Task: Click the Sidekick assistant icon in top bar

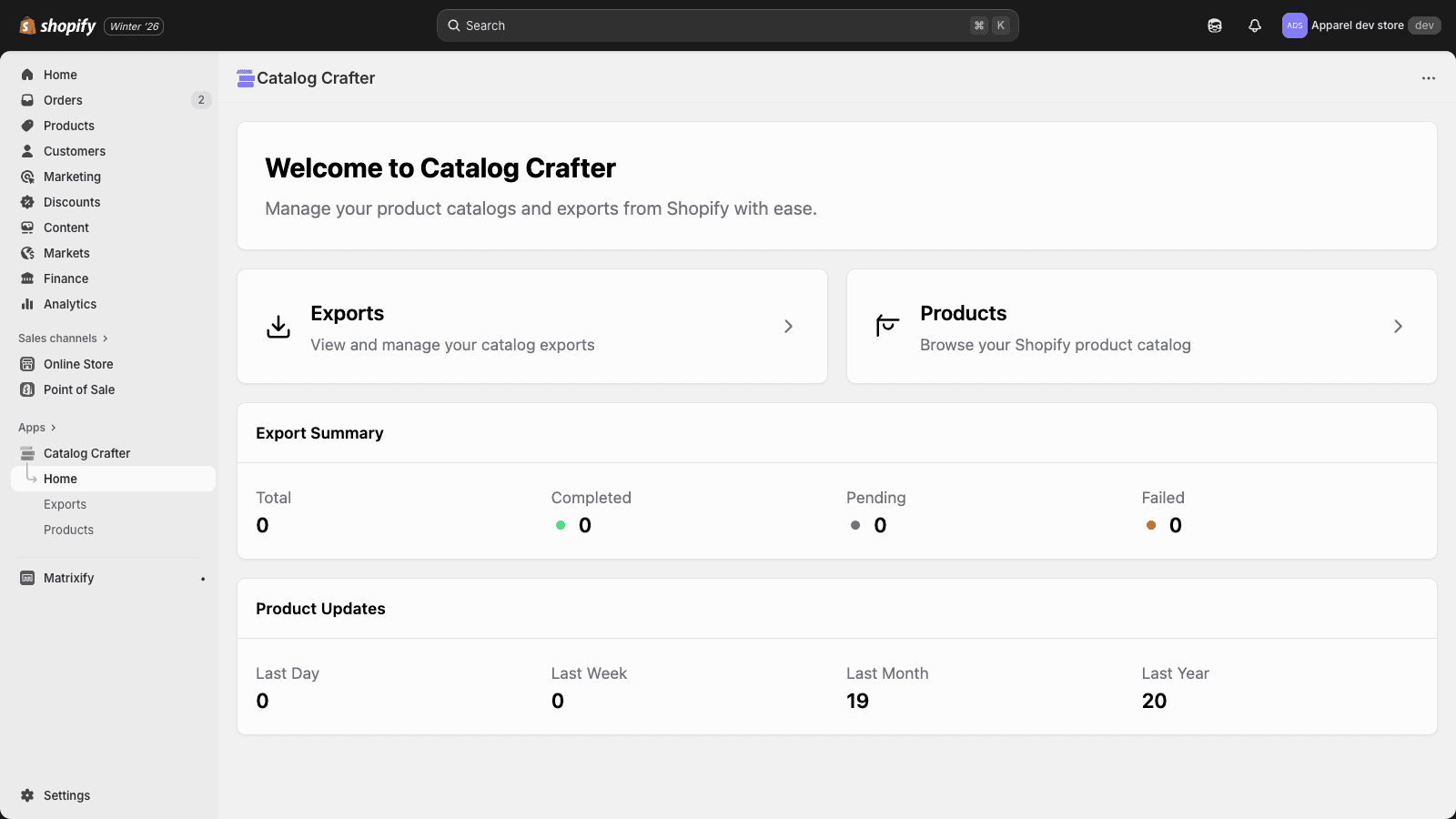Action: click(1215, 25)
